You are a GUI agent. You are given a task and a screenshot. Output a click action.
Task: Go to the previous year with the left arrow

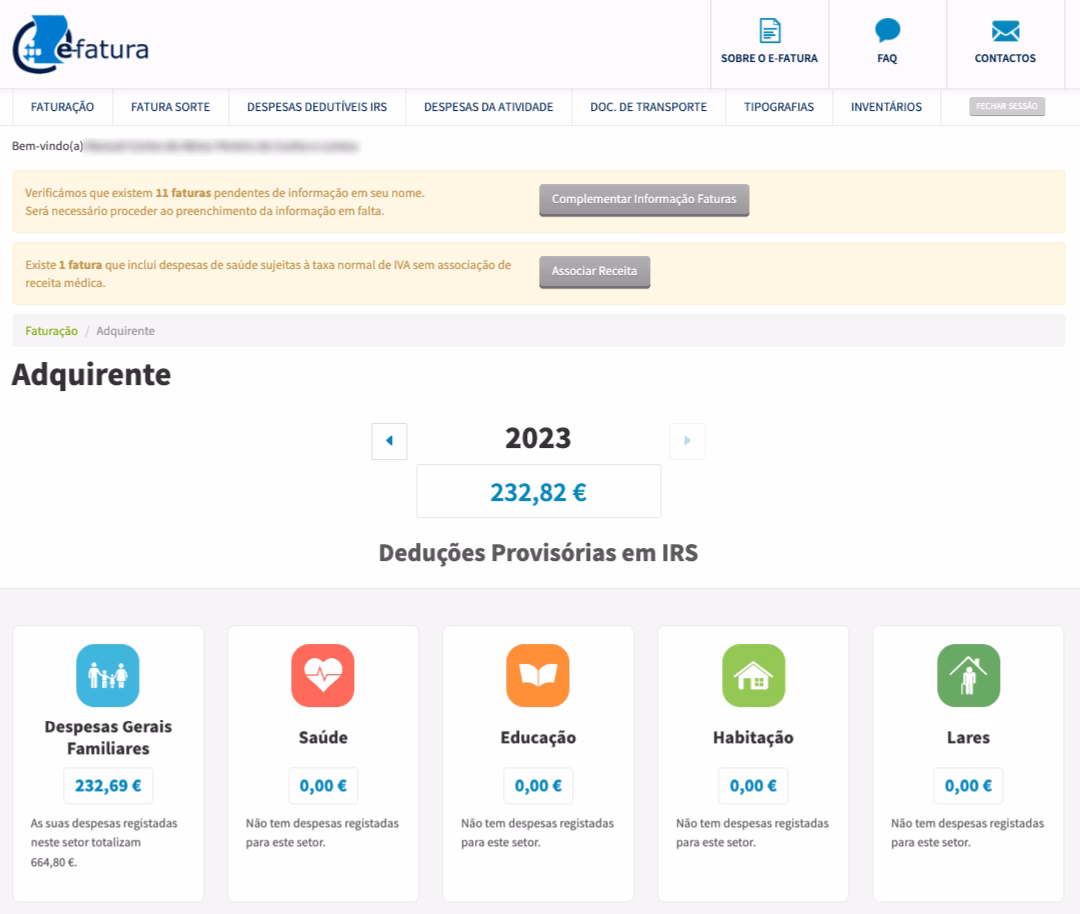[x=389, y=441]
